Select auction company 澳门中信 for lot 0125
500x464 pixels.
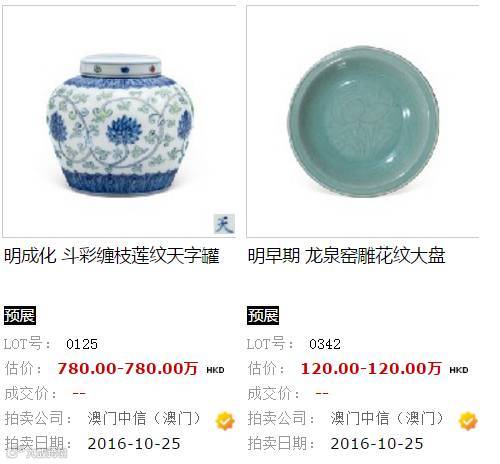point(144,418)
